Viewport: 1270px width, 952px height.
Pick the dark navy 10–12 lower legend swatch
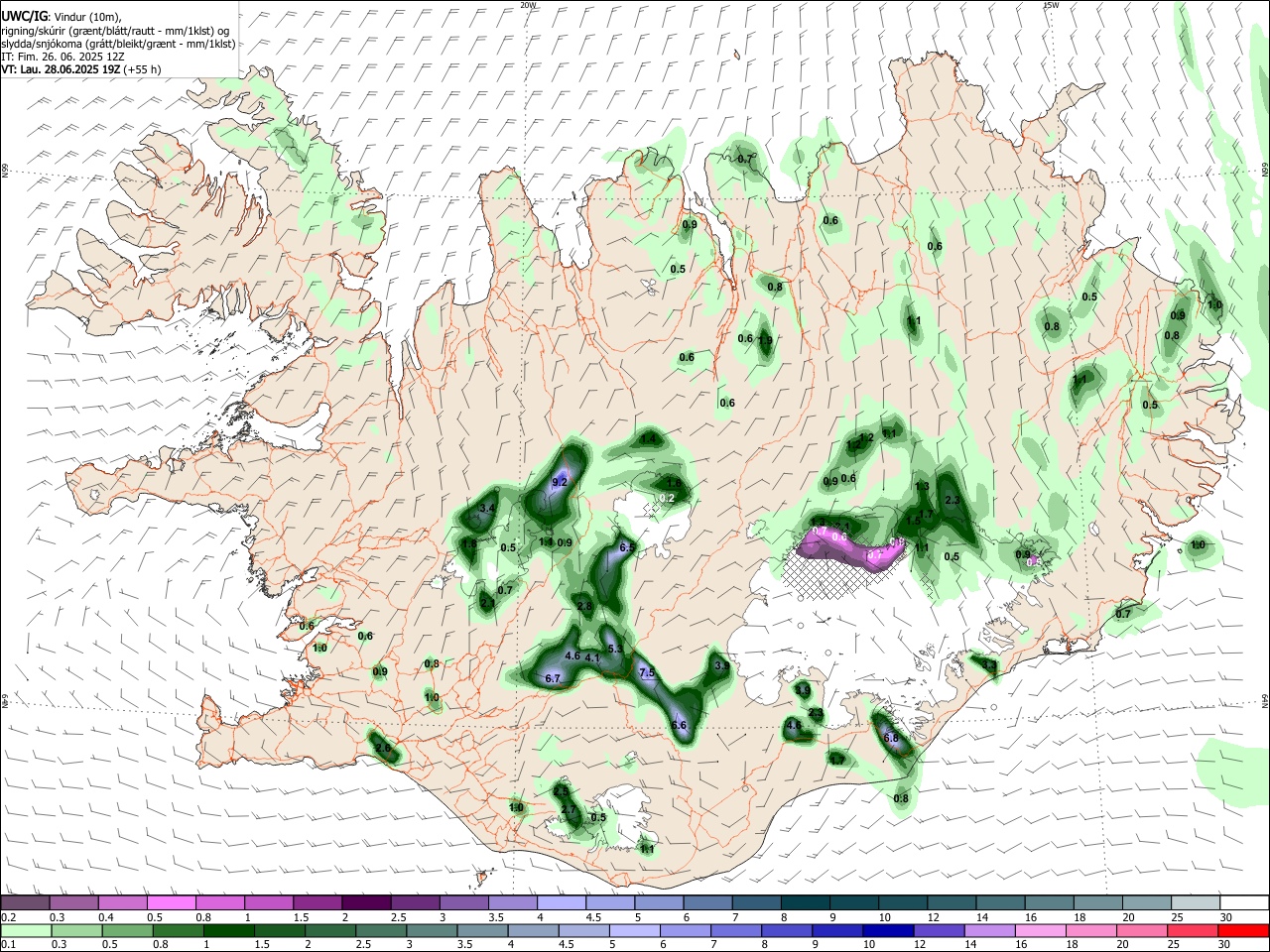pos(888,930)
